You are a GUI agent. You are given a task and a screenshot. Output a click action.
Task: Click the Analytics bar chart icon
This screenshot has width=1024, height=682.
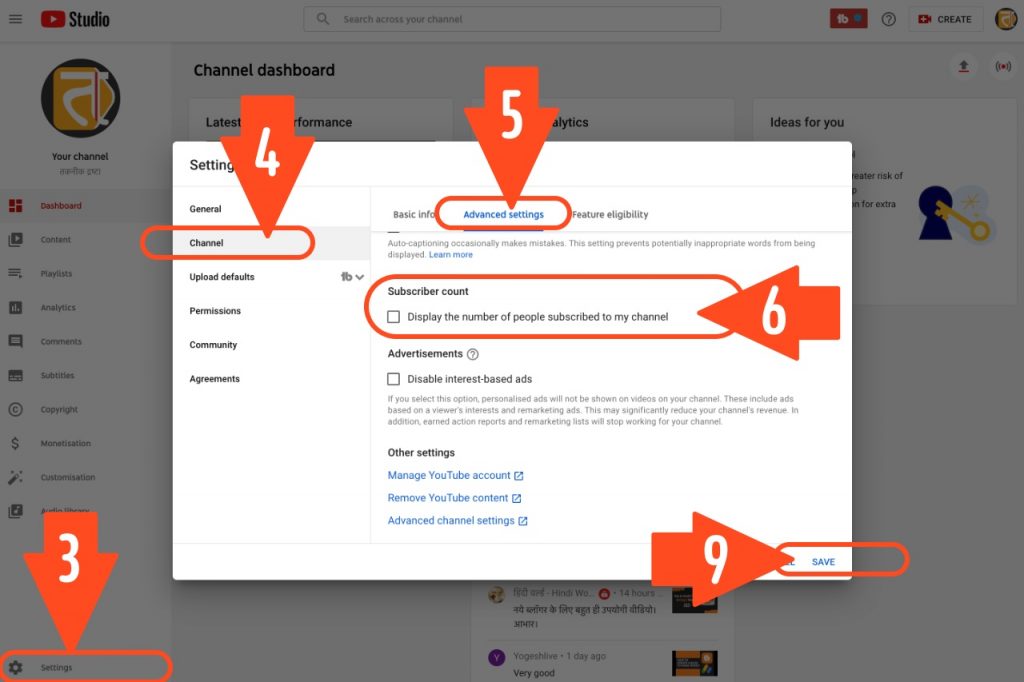16,307
